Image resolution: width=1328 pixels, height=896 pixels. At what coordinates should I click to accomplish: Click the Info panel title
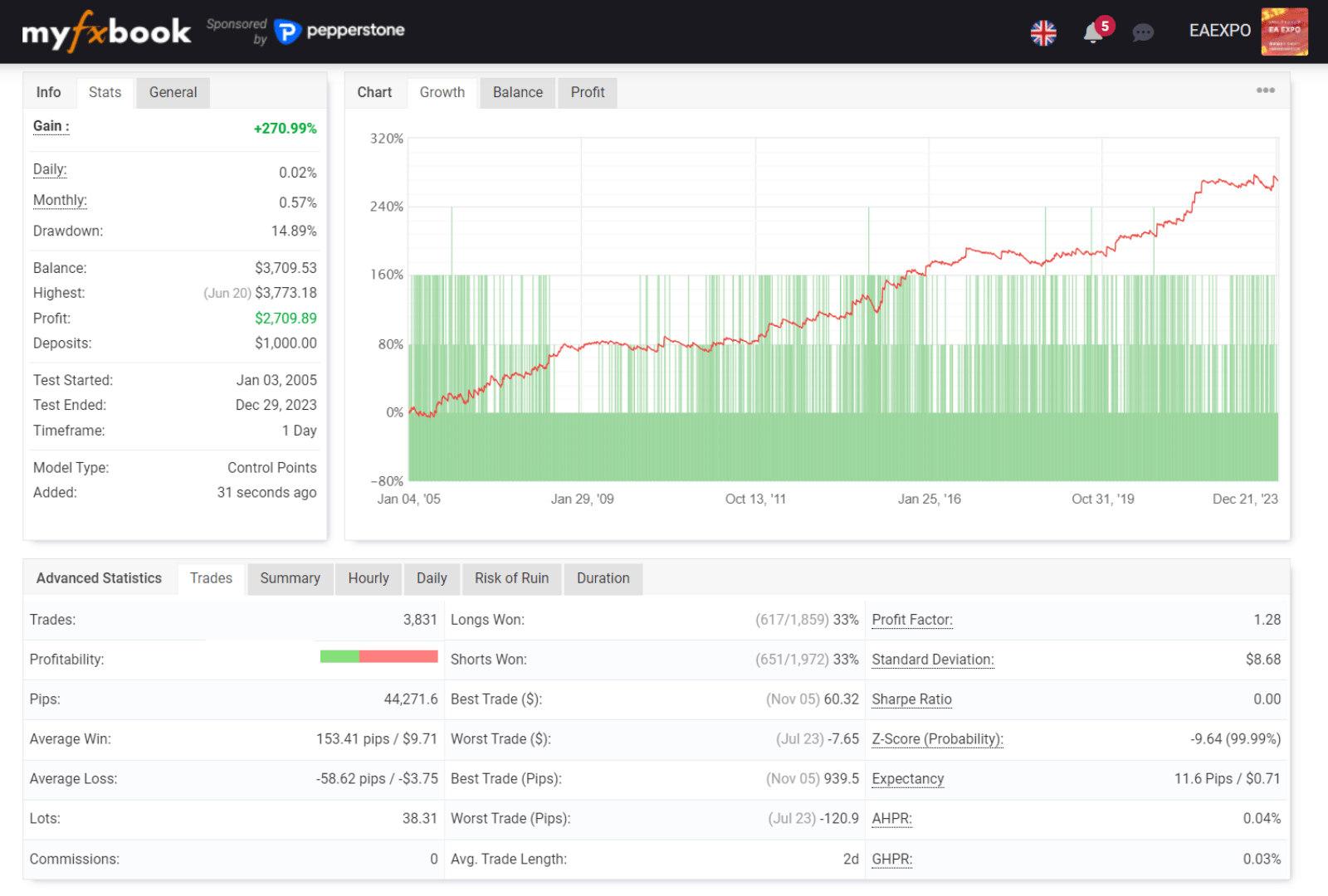coord(48,92)
